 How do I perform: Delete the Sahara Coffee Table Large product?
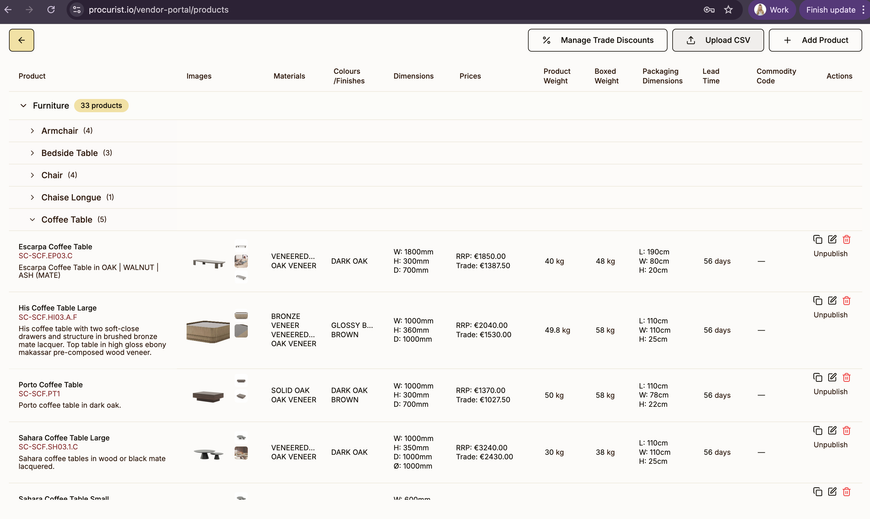pyautogui.click(x=846, y=430)
